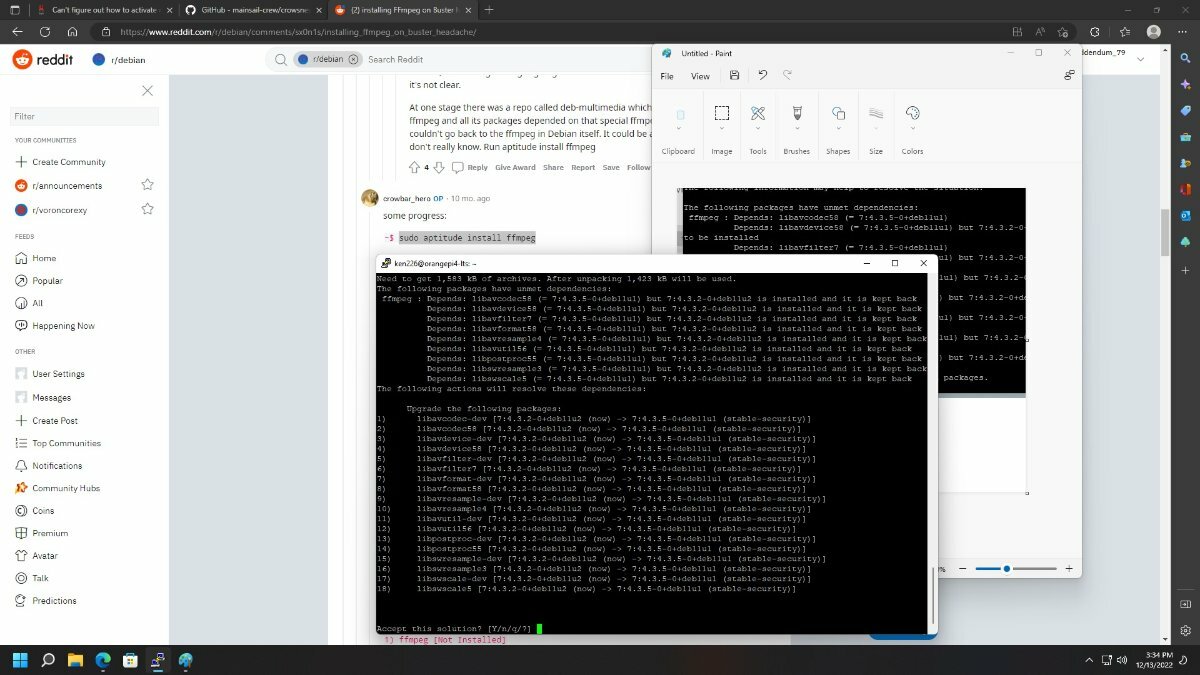Click the Microsoft Edge taskbar icon
The image size is (1200, 675).
102,660
